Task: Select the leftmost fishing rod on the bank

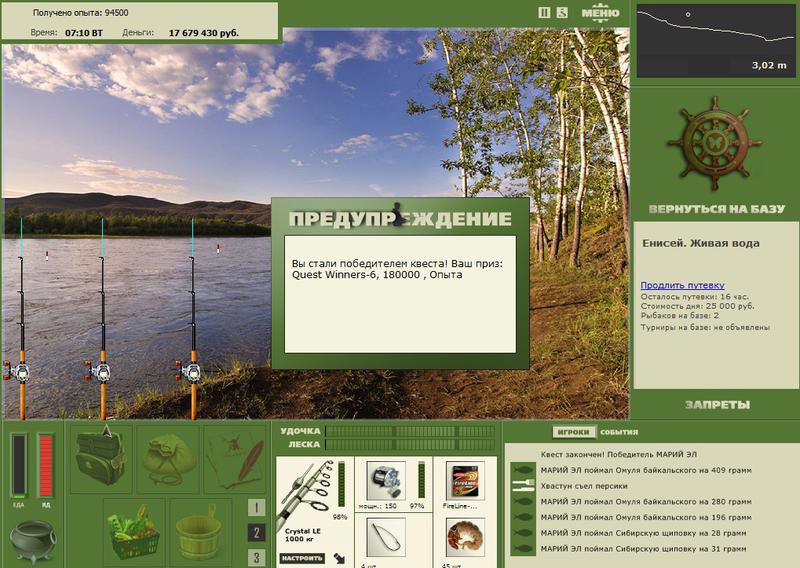Action: coord(21,319)
